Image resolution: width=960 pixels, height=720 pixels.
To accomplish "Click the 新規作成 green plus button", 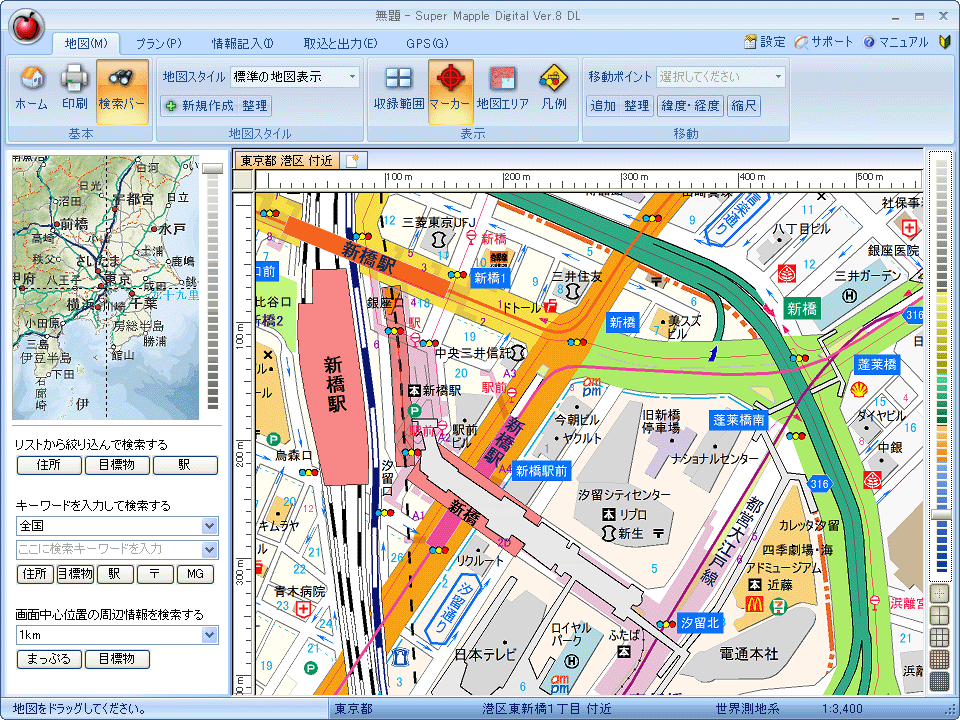I will click(199, 106).
